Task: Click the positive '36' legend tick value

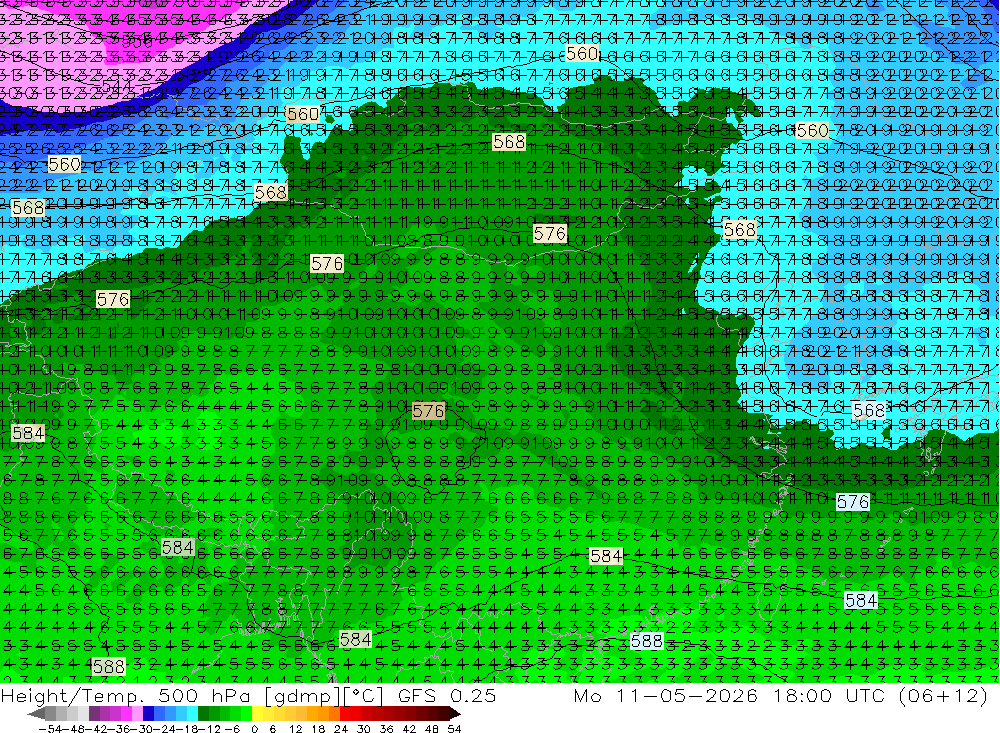Action: 386,729
